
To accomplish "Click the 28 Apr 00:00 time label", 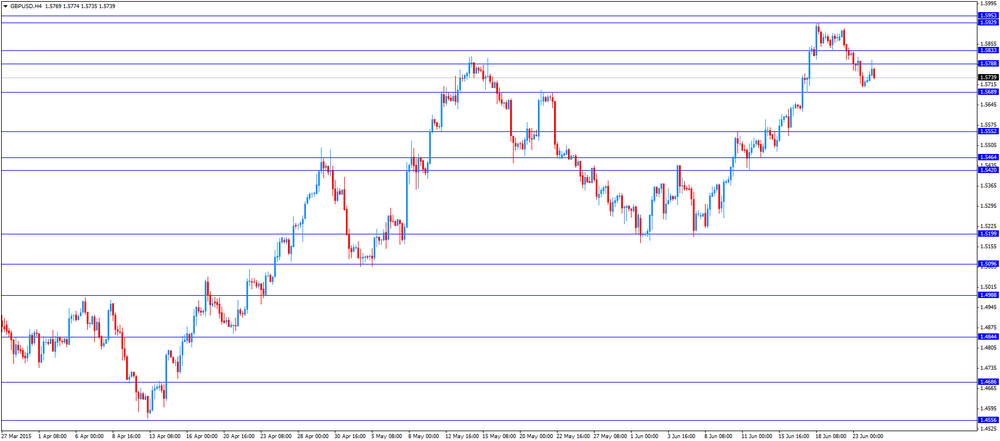I will [x=314, y=437].
